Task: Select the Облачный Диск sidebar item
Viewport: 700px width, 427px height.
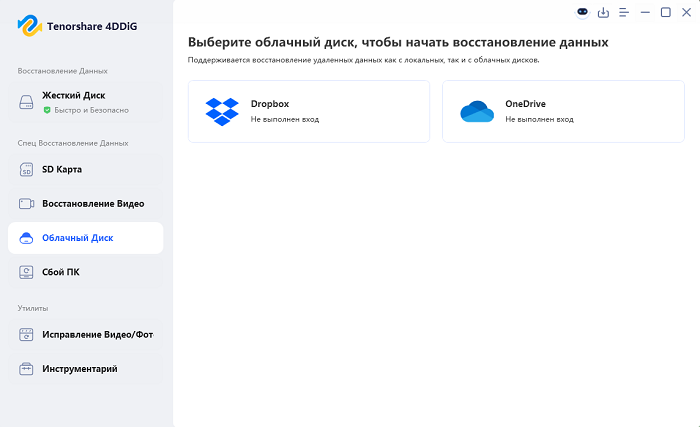Action: (x=85, y=238)
